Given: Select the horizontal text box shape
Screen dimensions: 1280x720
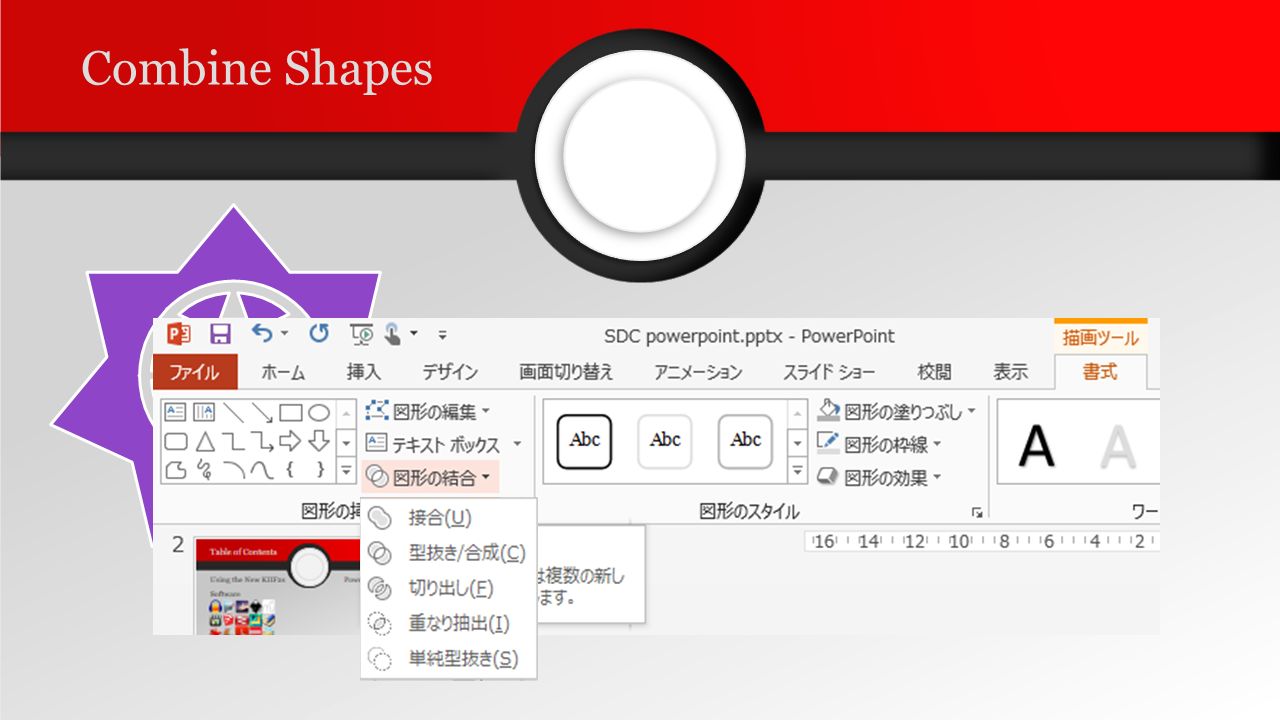Looking at the screenshot, I should click(176, 412).
